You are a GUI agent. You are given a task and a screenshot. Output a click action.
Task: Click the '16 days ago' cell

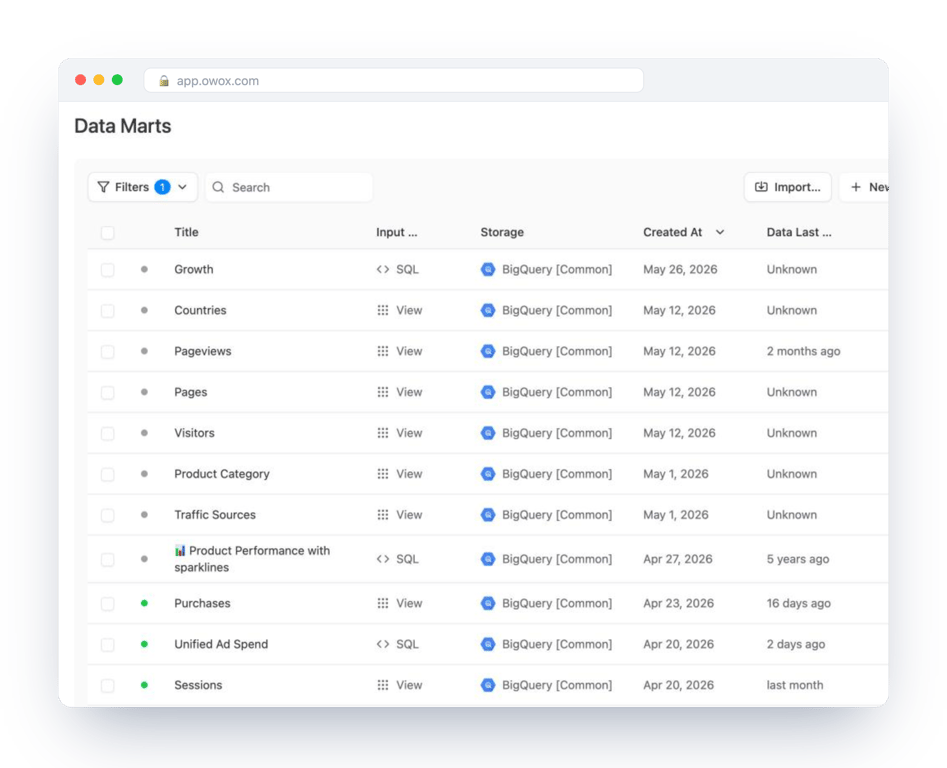(x=798, y=603)
